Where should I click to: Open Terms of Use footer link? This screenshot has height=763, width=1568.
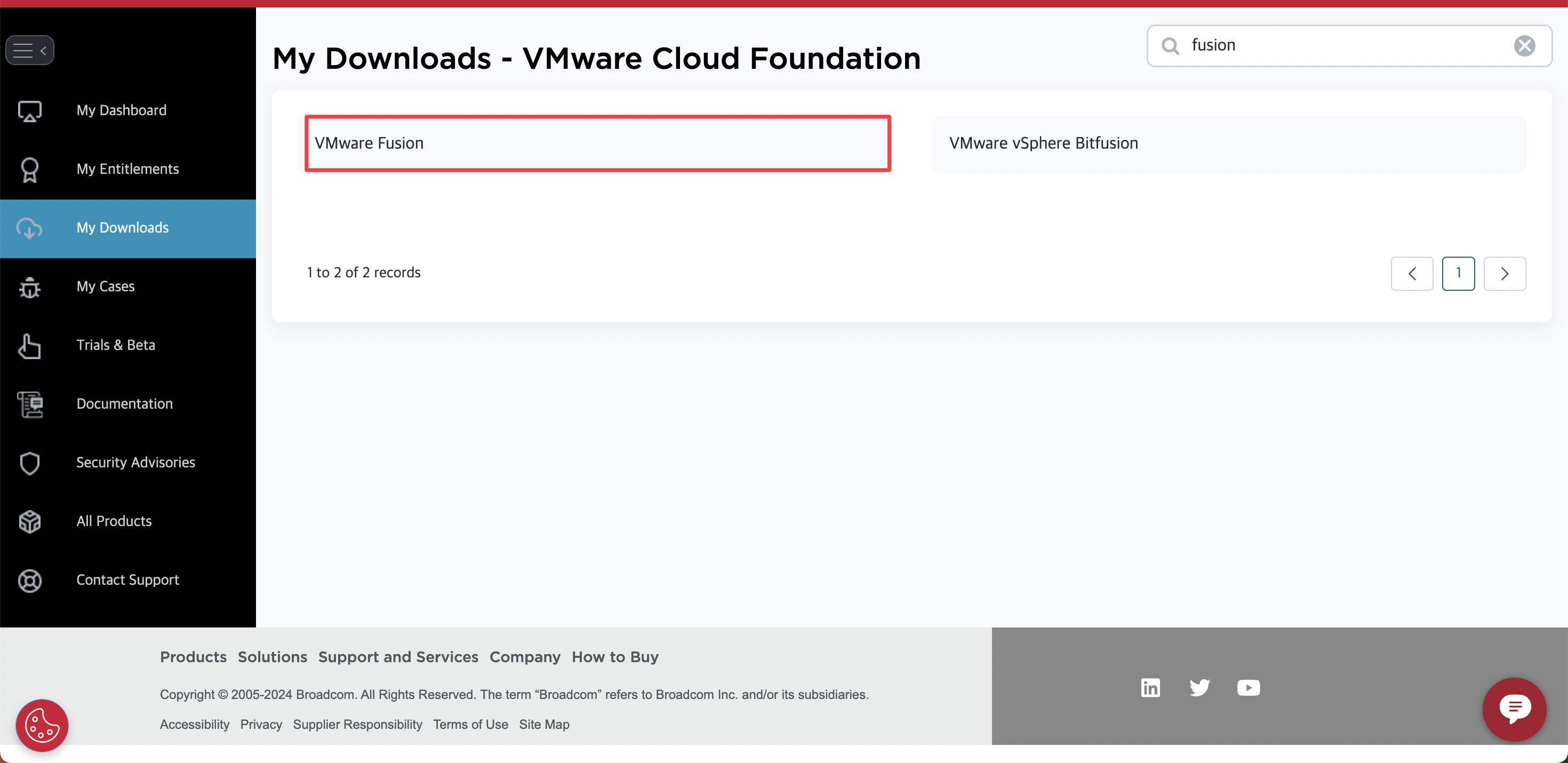click(470, 724)
